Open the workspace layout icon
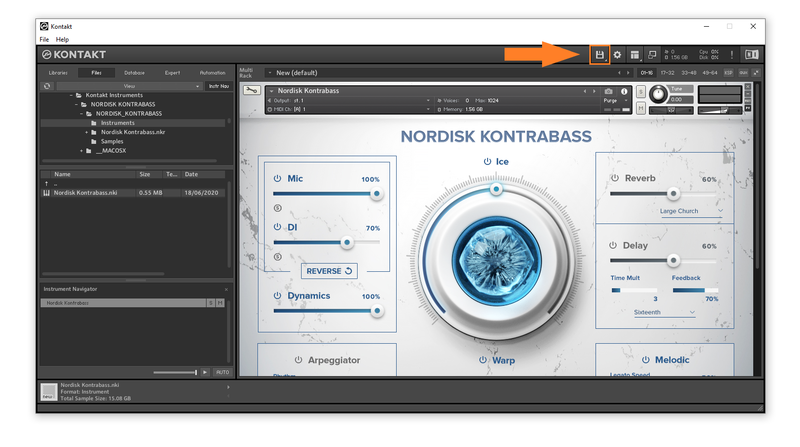 [x=635, y=55]
